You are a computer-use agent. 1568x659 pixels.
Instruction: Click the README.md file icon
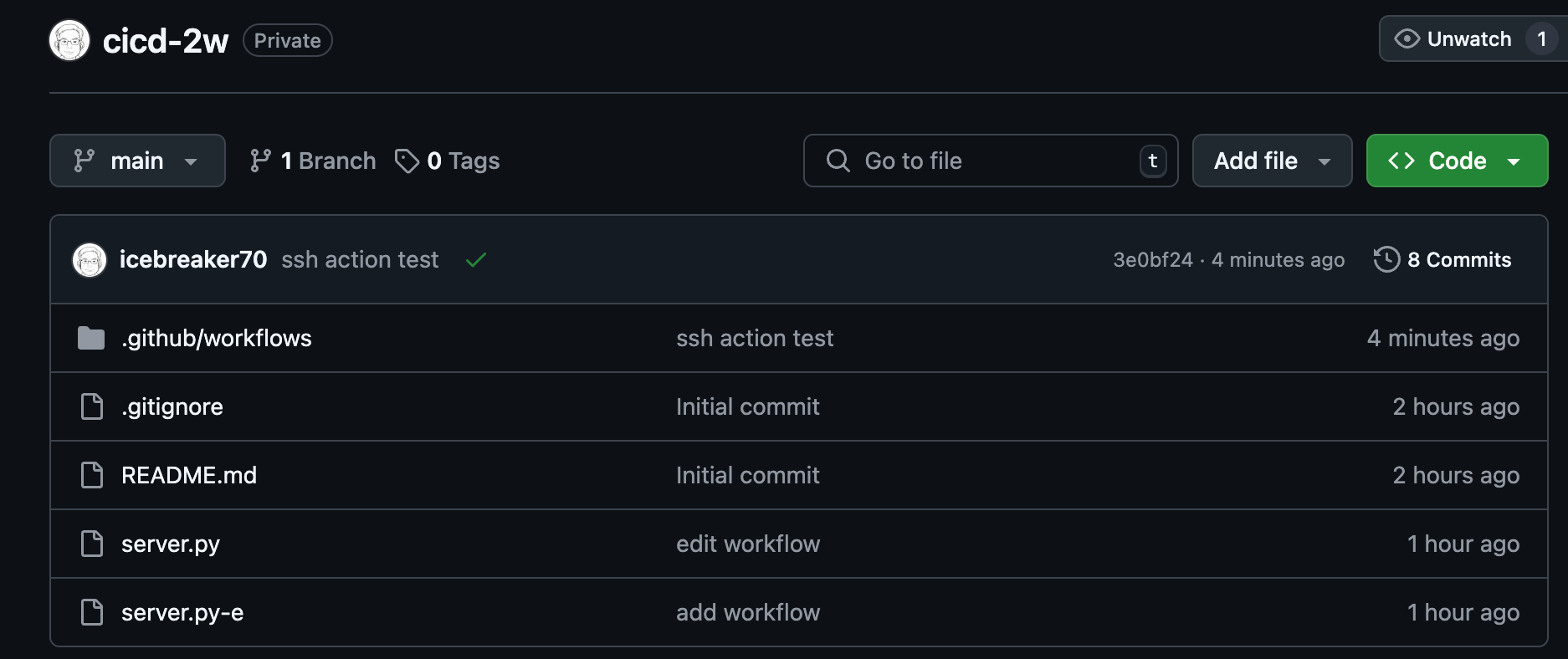(x=91, y=475)
